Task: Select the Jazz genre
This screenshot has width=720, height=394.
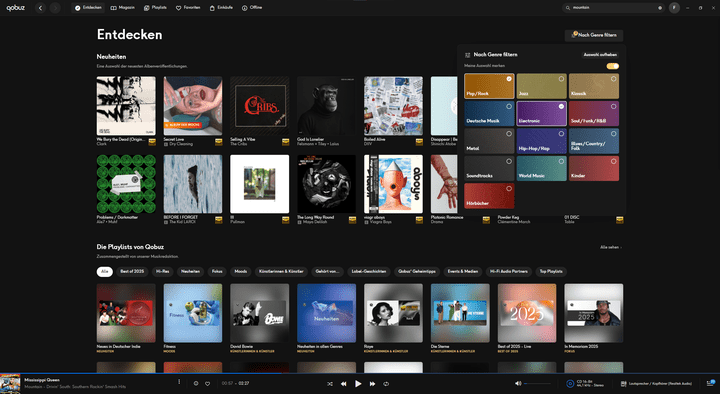Action: click(x=541, y=86)
